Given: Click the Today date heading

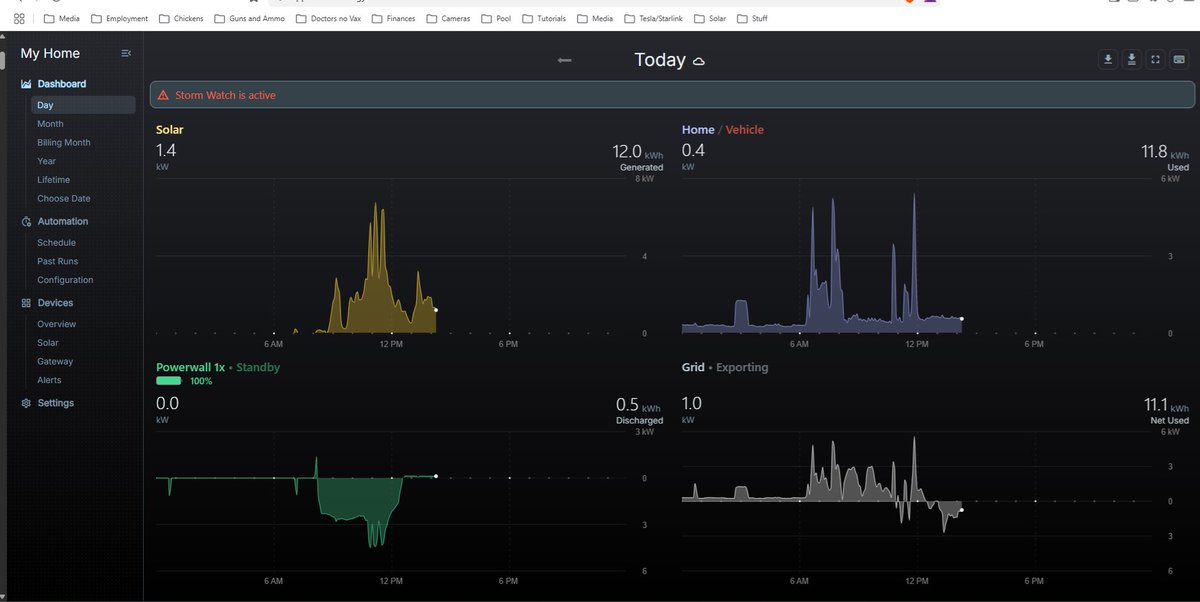Looking at the screenshot, I should (660, 60).
